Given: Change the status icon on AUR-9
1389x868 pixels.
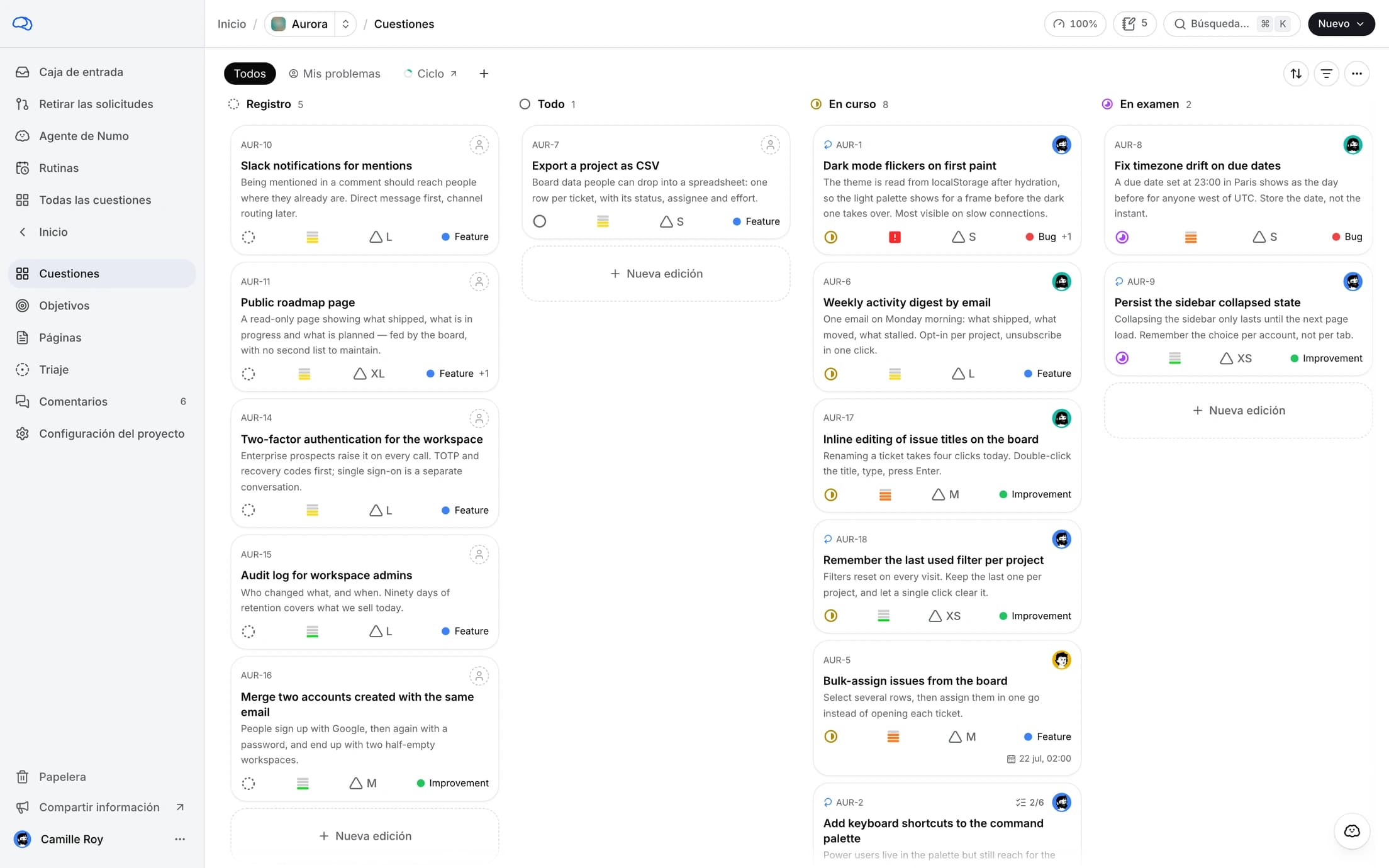Looking at the screenshot, I should click(1122, 359).
